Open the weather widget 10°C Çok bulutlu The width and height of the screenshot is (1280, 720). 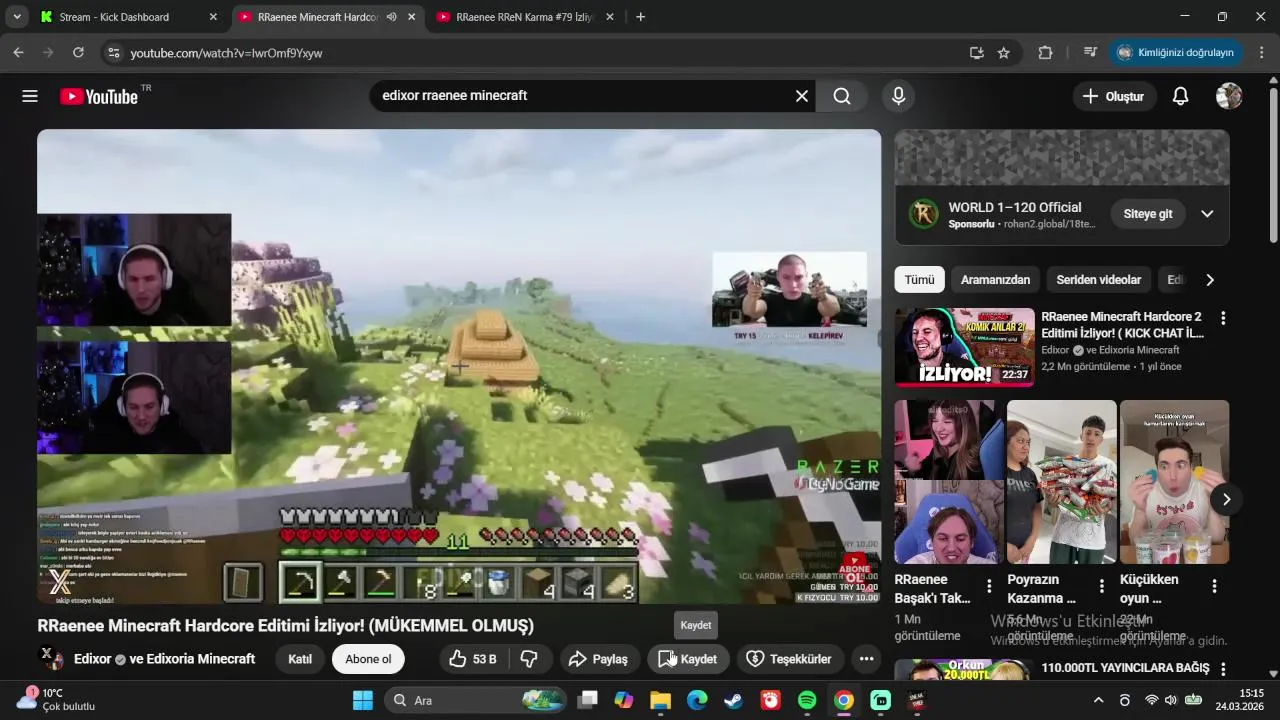coord(58,700)
